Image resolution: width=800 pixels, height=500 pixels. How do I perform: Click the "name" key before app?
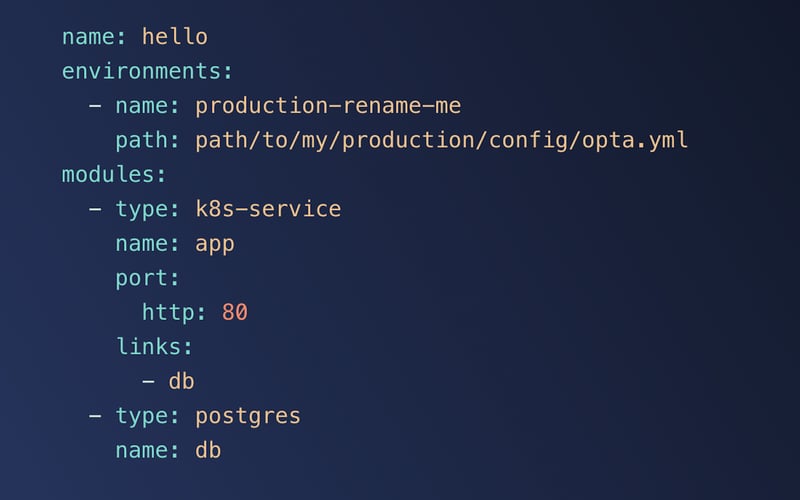141,243
